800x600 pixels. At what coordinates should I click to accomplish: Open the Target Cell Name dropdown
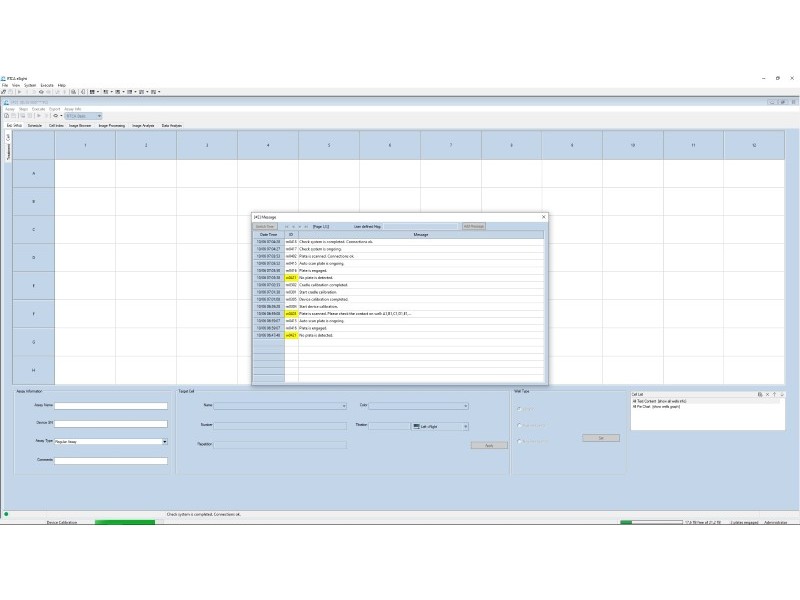(x=344, y=406)
